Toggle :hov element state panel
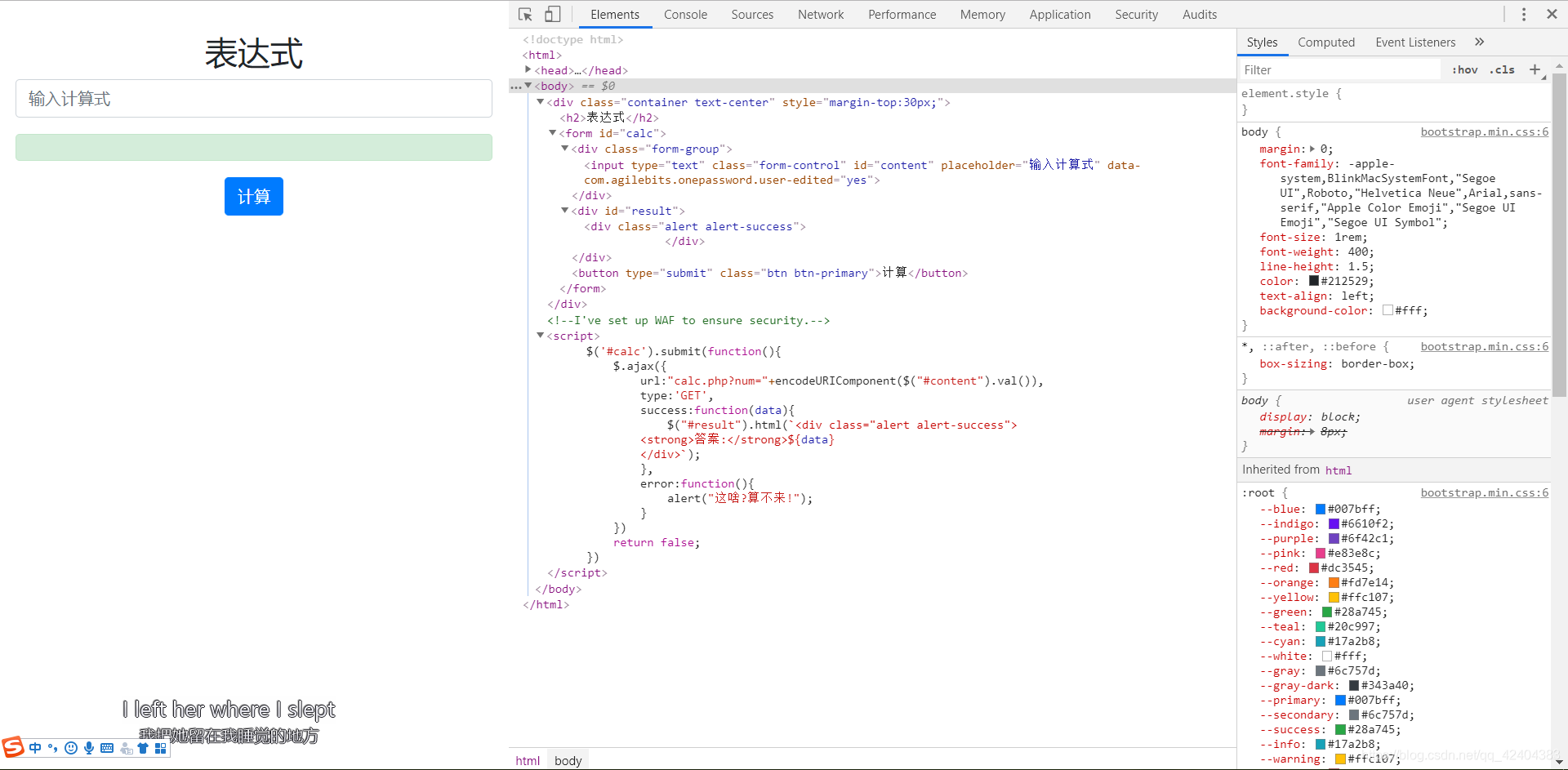Image resolution: width=1568 pixels, height=770 pixels. [1465, 70]
